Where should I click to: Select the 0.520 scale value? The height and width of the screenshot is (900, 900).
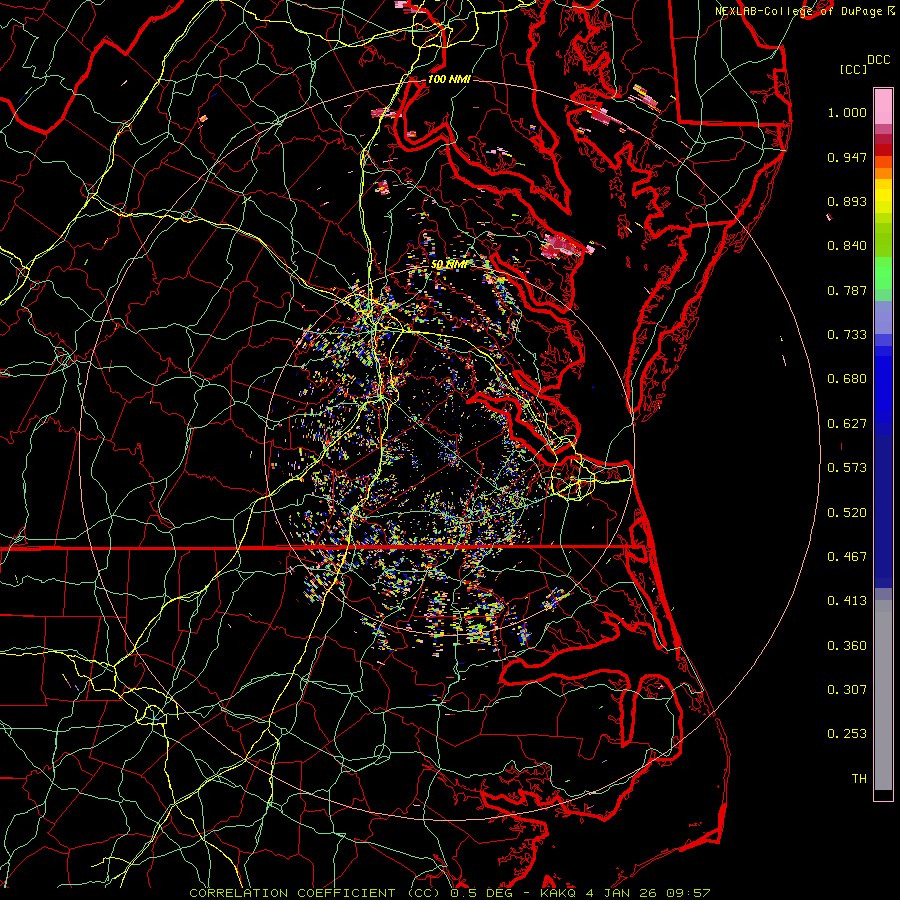pos(847,513)
